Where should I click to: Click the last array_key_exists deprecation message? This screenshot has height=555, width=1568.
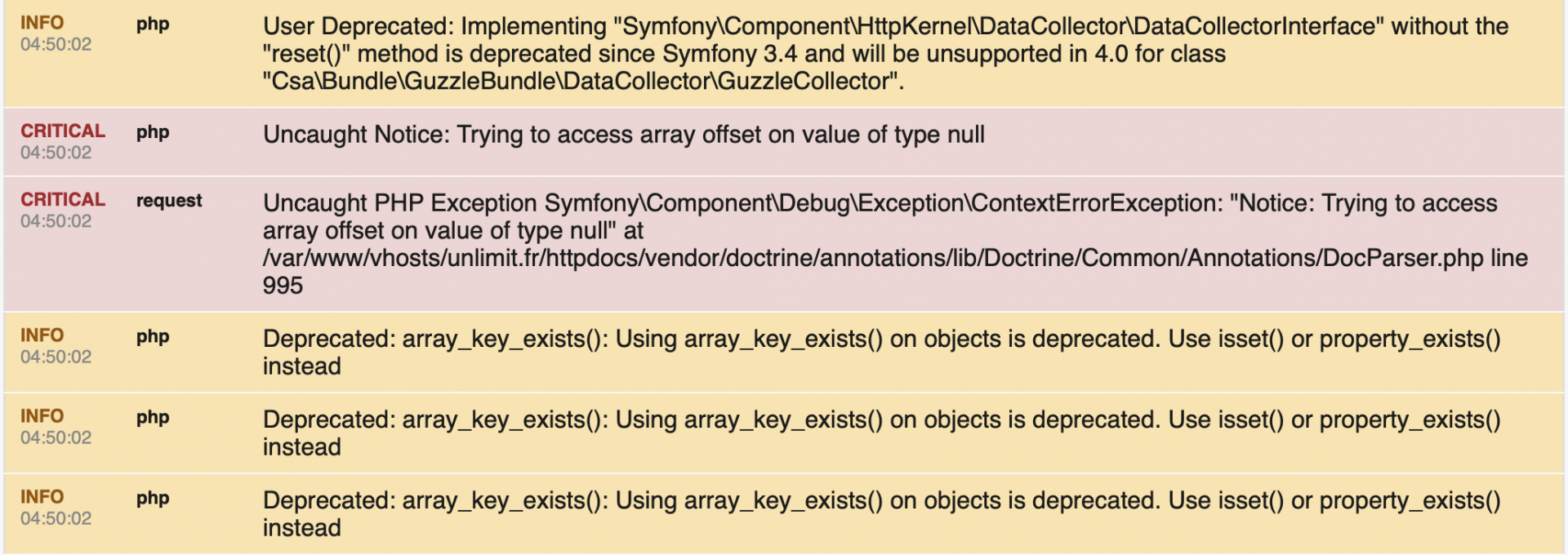click(882, 514)
